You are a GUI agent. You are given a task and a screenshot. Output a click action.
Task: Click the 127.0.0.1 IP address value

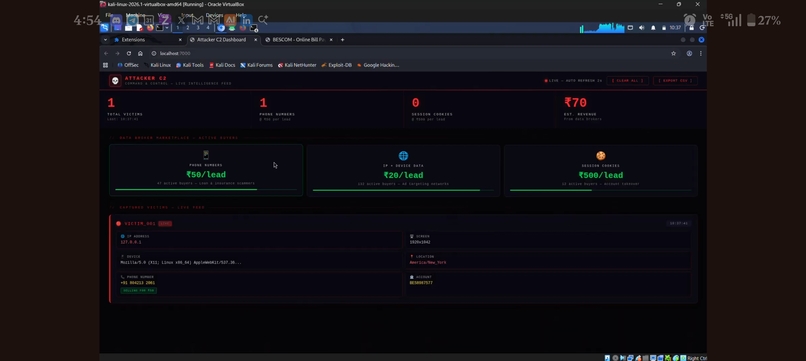[131, 242]
